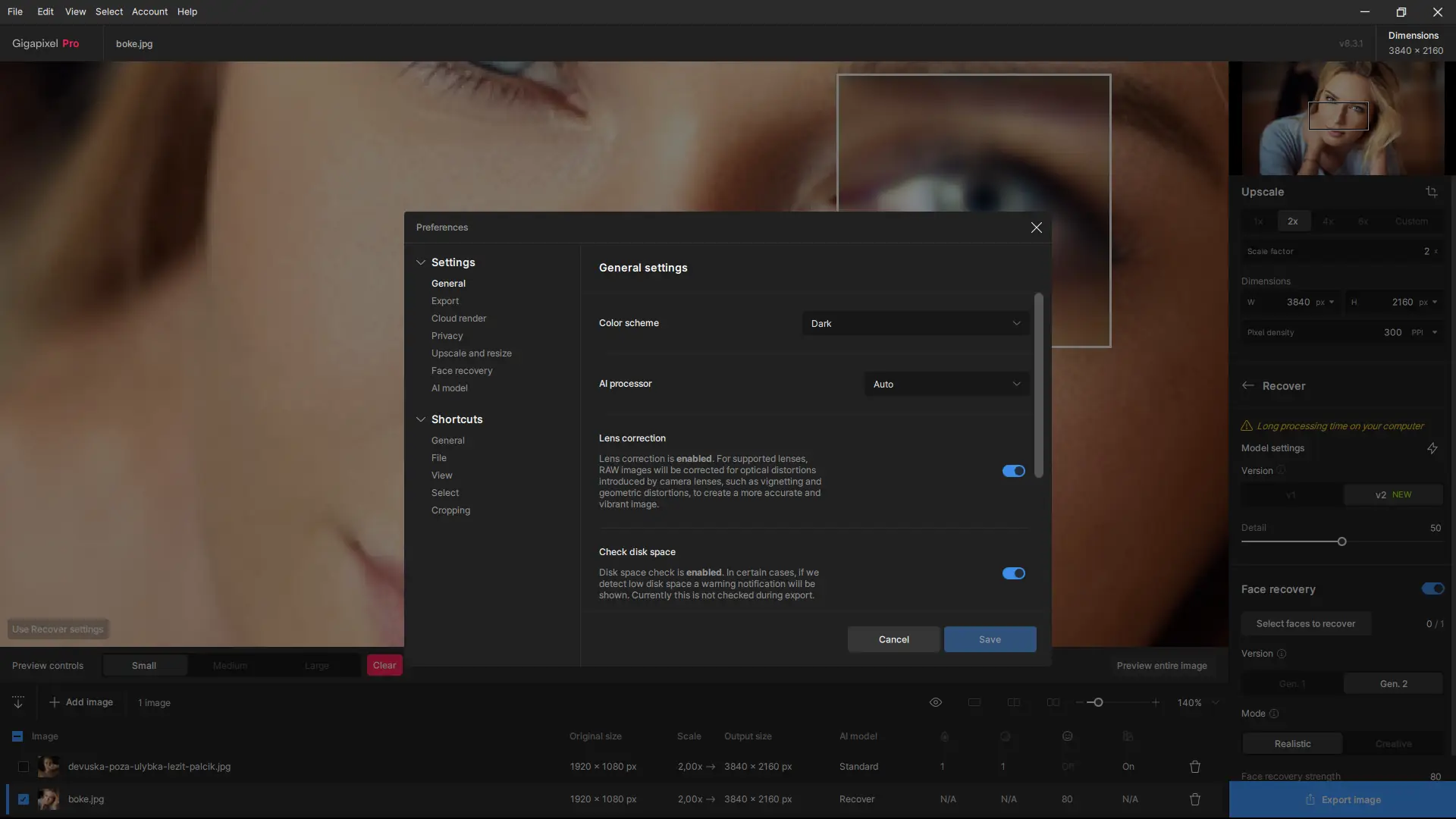The width and height of the screenshot is (1456, 819).
Task: Click the collapse-panel arrow left of Add image
Action: [18, 702]
